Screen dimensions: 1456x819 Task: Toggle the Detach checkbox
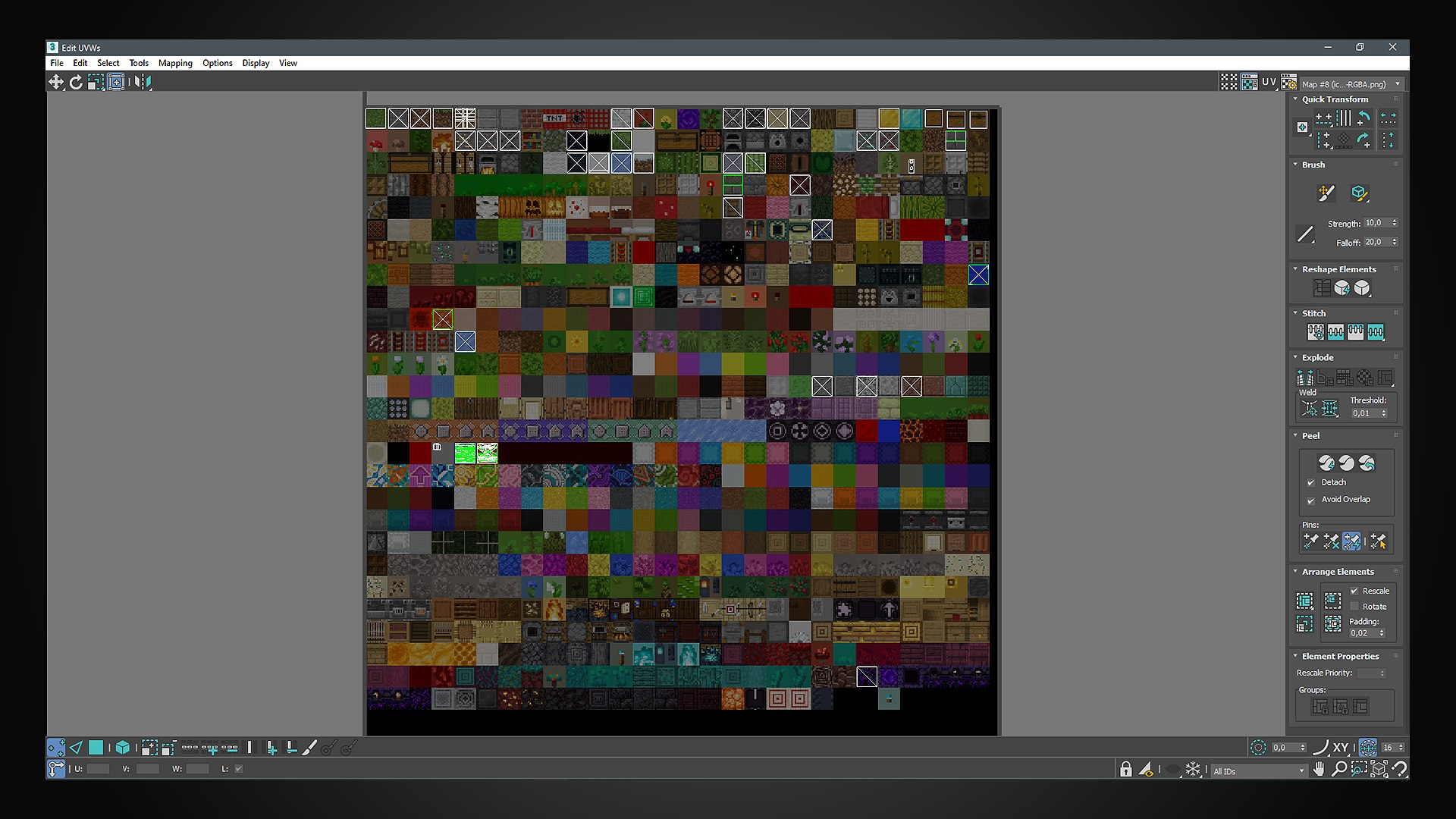click(1310, 483)
